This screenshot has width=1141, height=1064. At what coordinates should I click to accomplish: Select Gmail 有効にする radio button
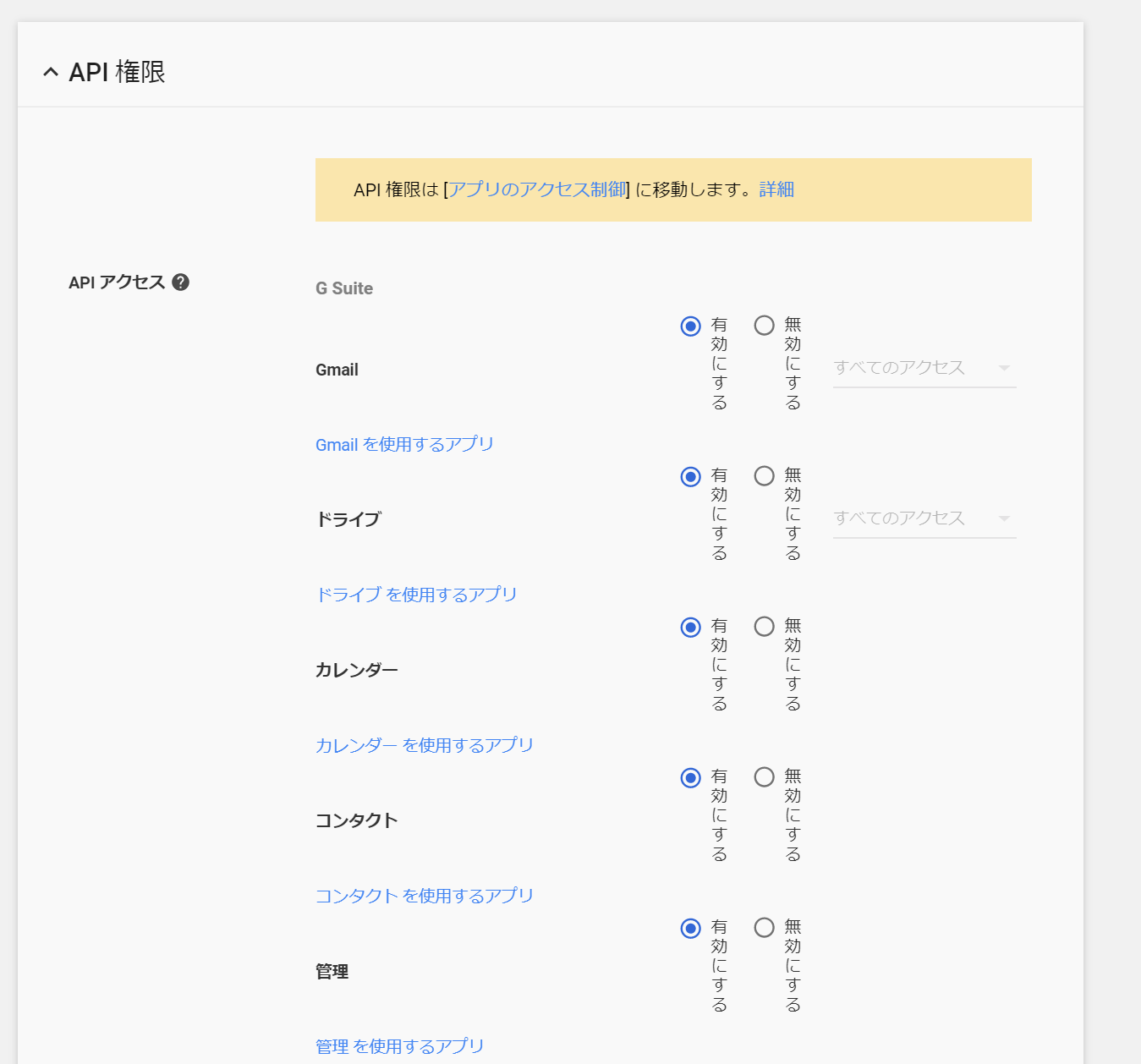pos(690,326)
